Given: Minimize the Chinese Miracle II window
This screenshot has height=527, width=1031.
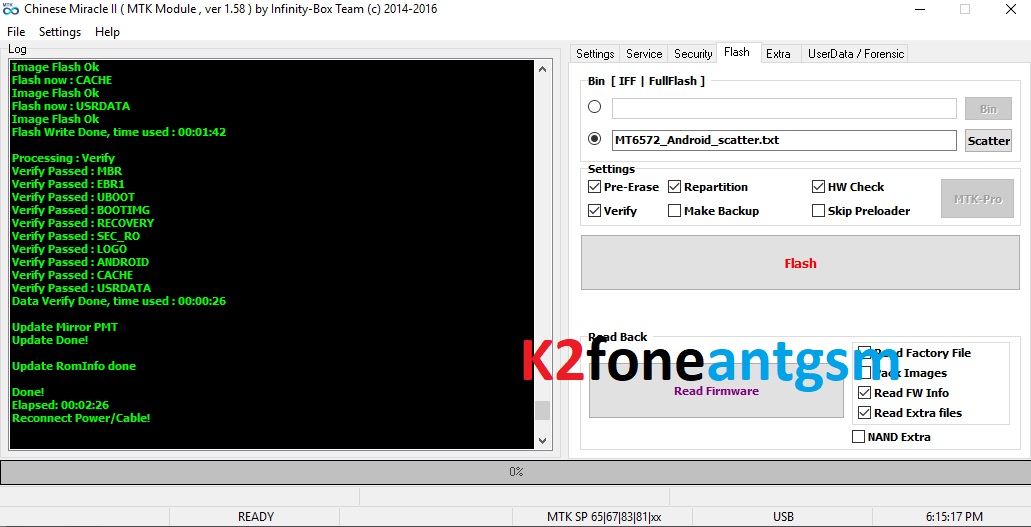Looking at the screenshot, I should 920,9.
